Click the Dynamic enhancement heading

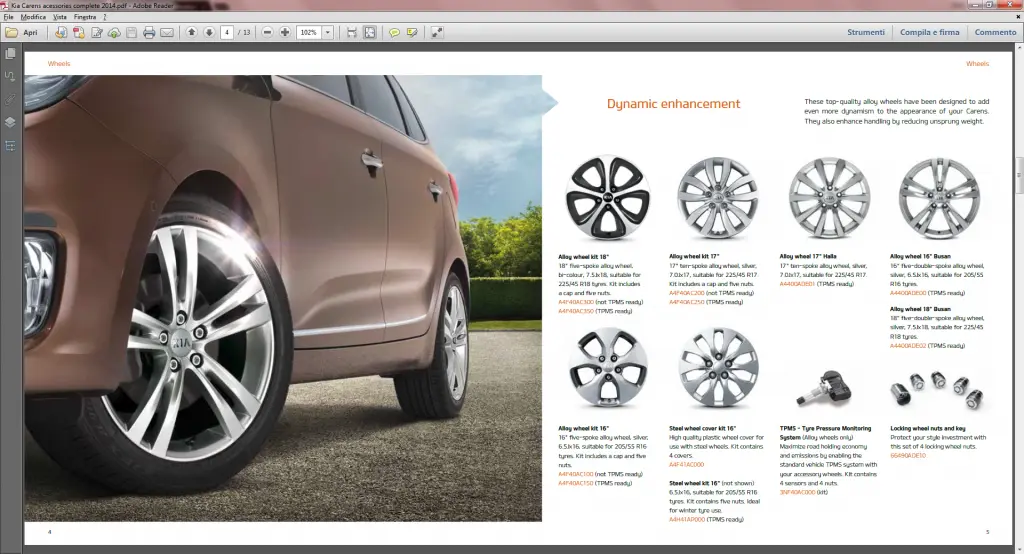[x=673, y=104]
